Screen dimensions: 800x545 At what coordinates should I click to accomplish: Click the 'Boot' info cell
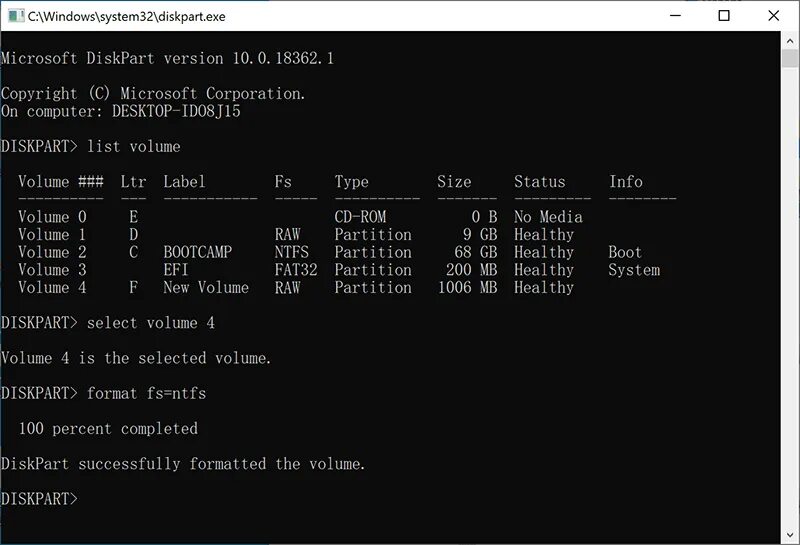626,252
